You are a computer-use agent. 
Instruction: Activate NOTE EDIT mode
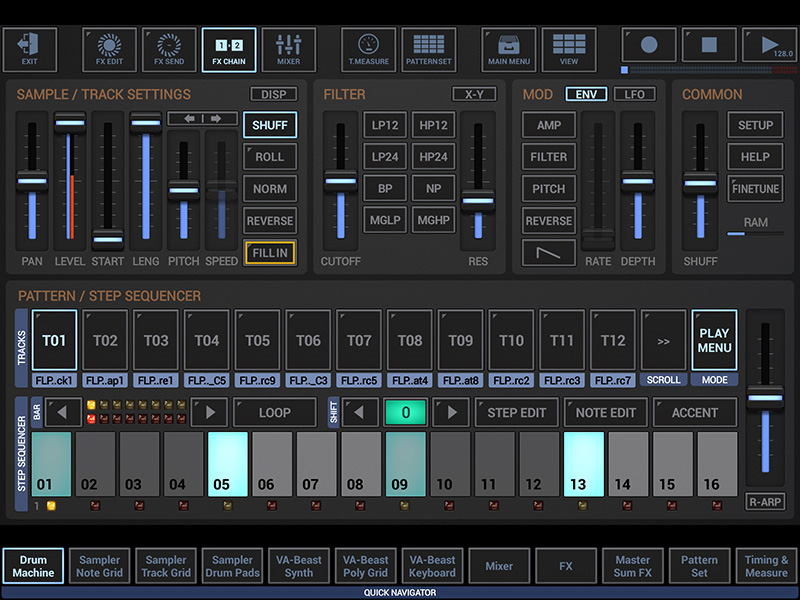tap(606, 412)
